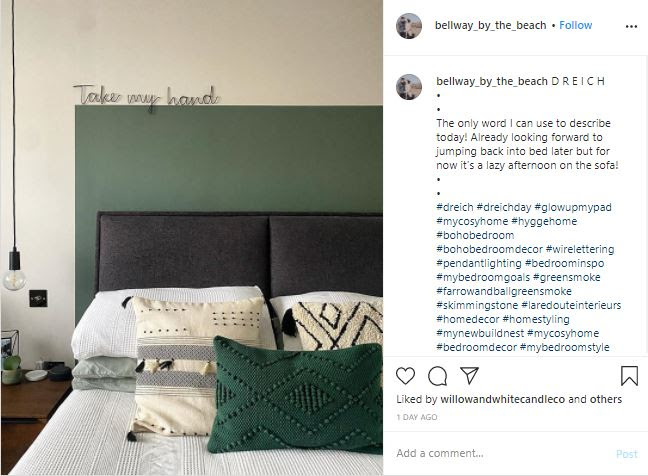Open the #farrowandballgreensmoke hashtag
The height and width of the screenshot is (476, 648).
pos(504,291)
